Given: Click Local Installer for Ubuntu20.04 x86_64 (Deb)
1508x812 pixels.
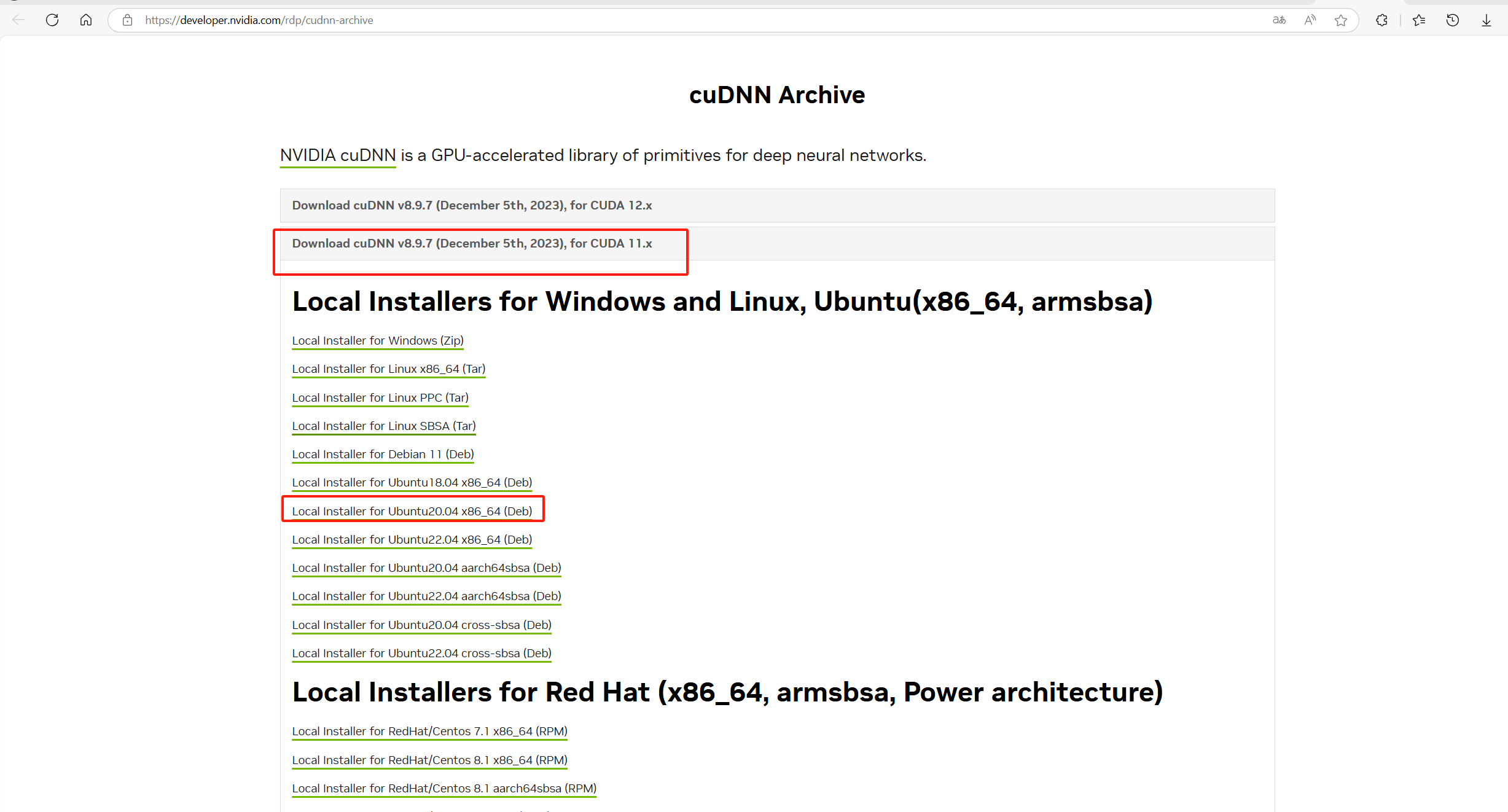Looking at the screenshot, I should click(412, 510).
